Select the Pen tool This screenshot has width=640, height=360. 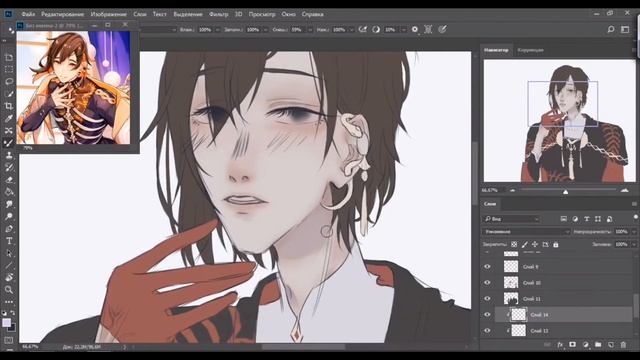(9, 229)
